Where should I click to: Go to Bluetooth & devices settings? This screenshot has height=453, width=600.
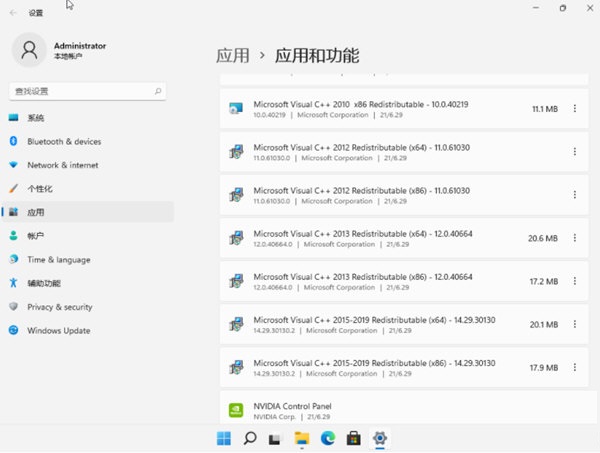[64, 142]
